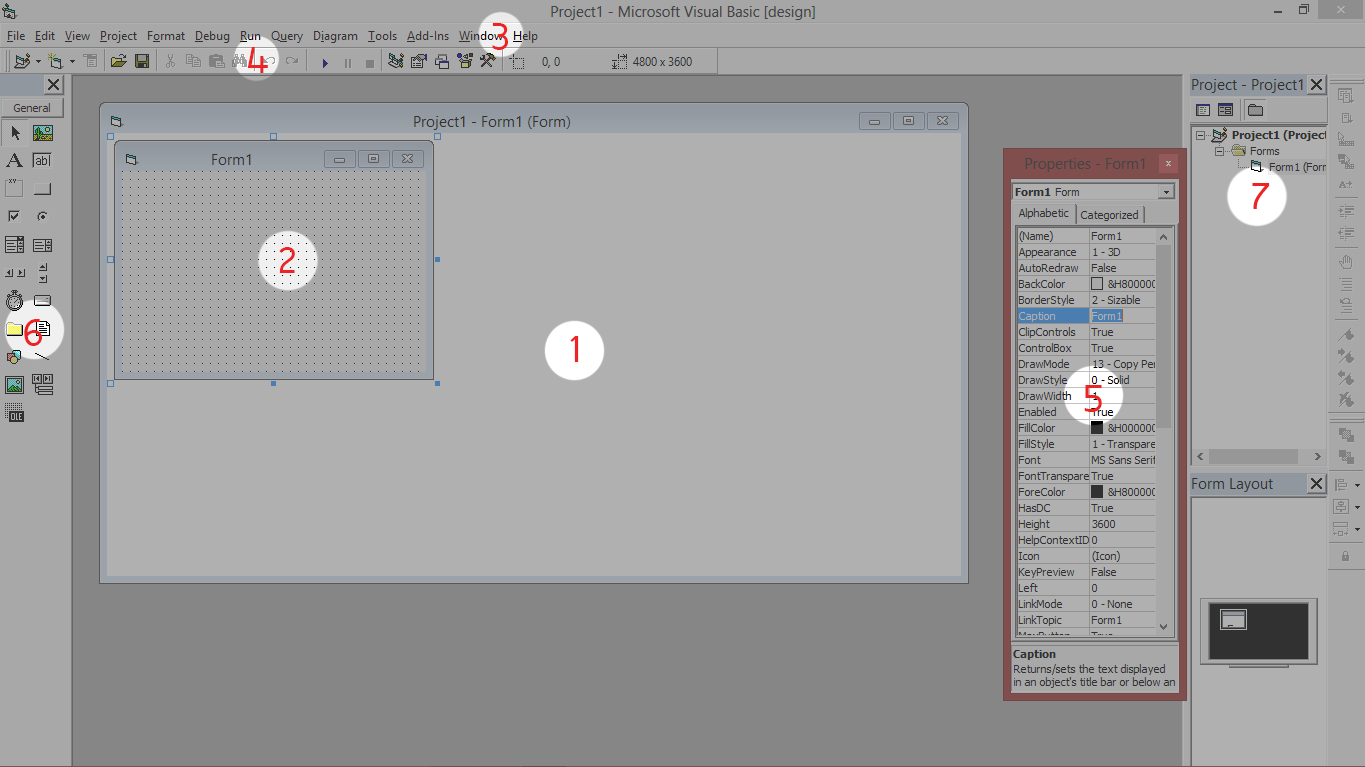
Task: Pick the CommandButton control from the toolbox
Action: [42, 187]
